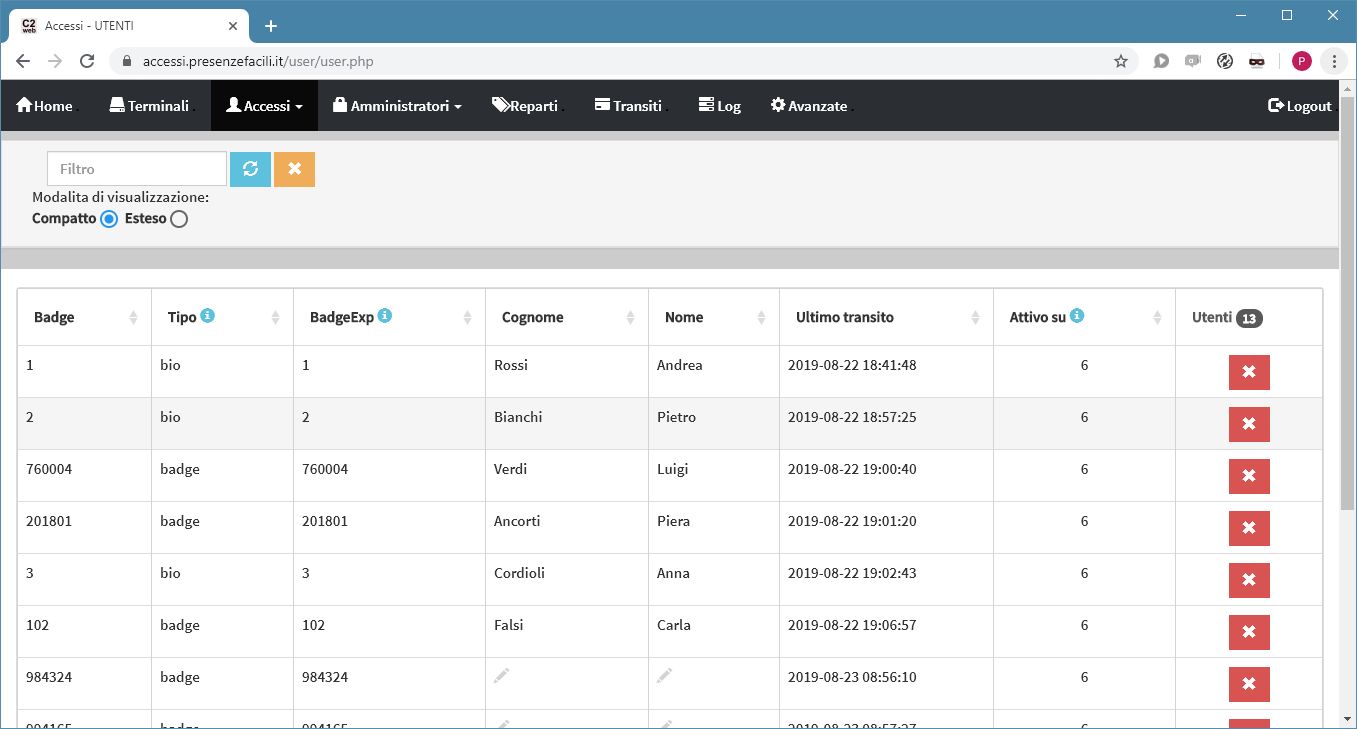Open the Chrome three-dot menu
The height and width of the screenshot is (729, 1357).
1334,61
